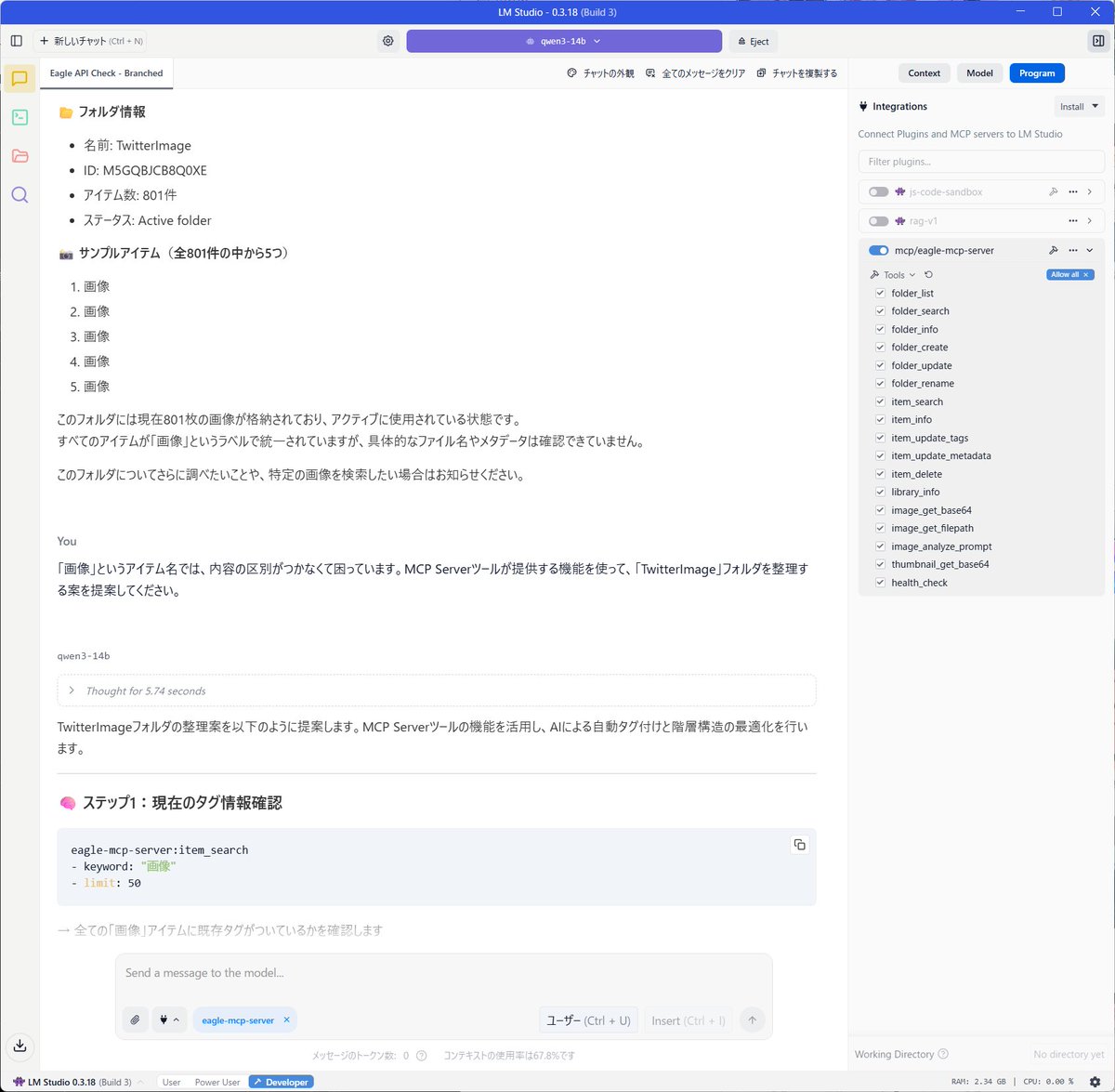The image size is (1115, 1092).
Task: Open the Install dropdown in Integrations
Action: pos(1080,107)
